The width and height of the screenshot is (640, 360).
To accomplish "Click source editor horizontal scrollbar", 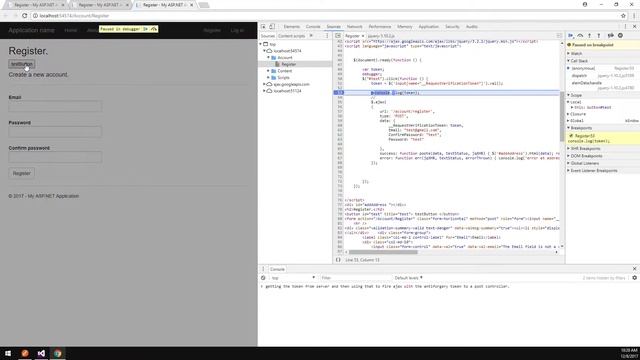I will (383, 252).
